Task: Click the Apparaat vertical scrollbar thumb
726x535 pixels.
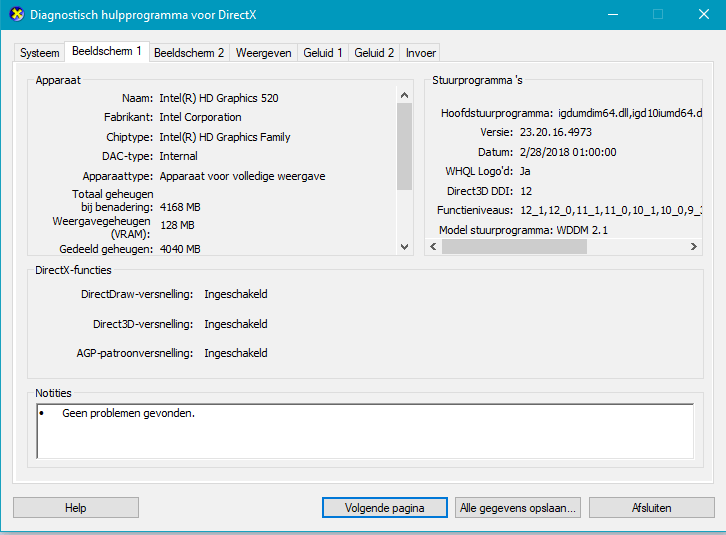Action: click(x=404, y=146)
